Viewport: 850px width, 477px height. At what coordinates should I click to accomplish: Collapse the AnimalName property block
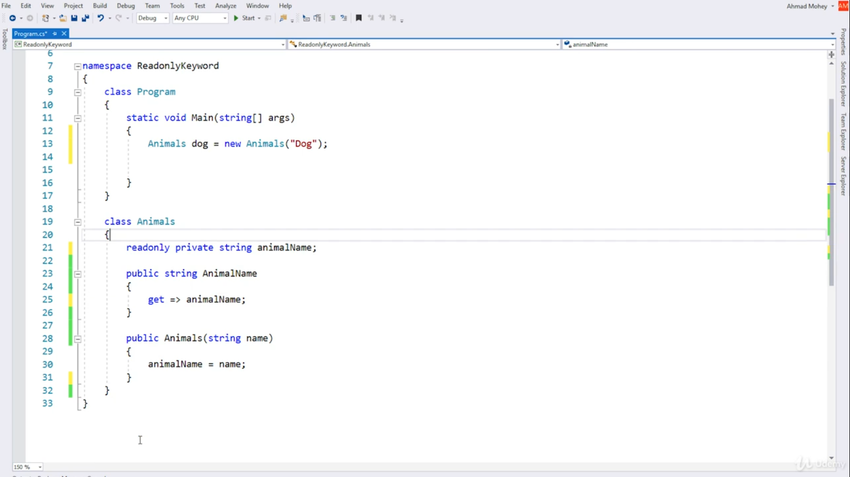(78, 274)
